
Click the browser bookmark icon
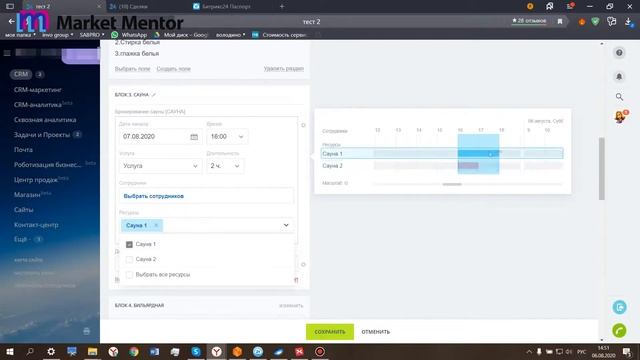560,21
